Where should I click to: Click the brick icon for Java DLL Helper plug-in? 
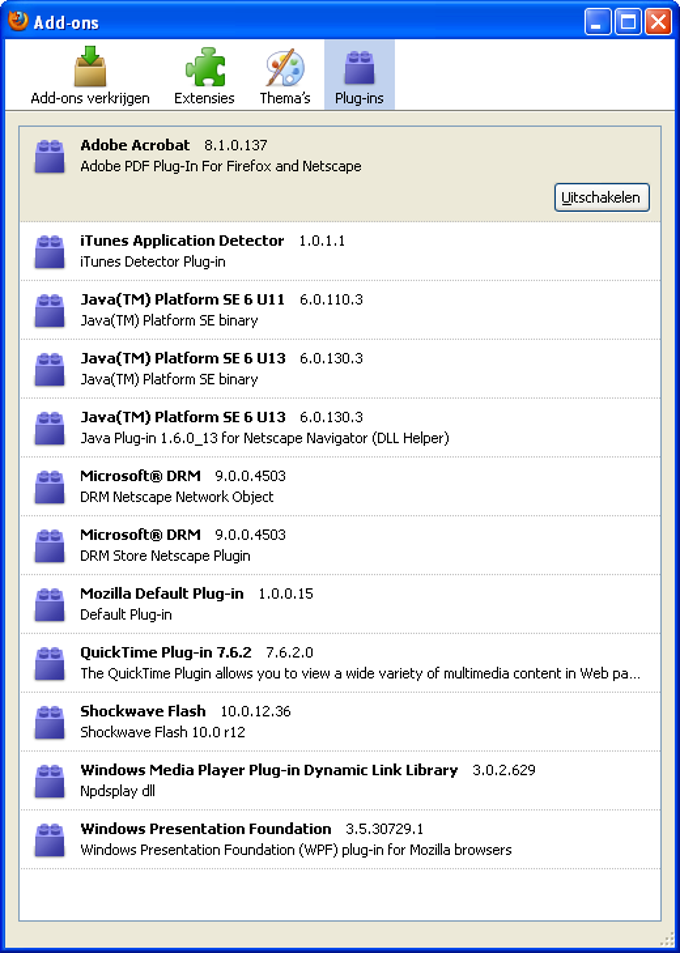50,428
